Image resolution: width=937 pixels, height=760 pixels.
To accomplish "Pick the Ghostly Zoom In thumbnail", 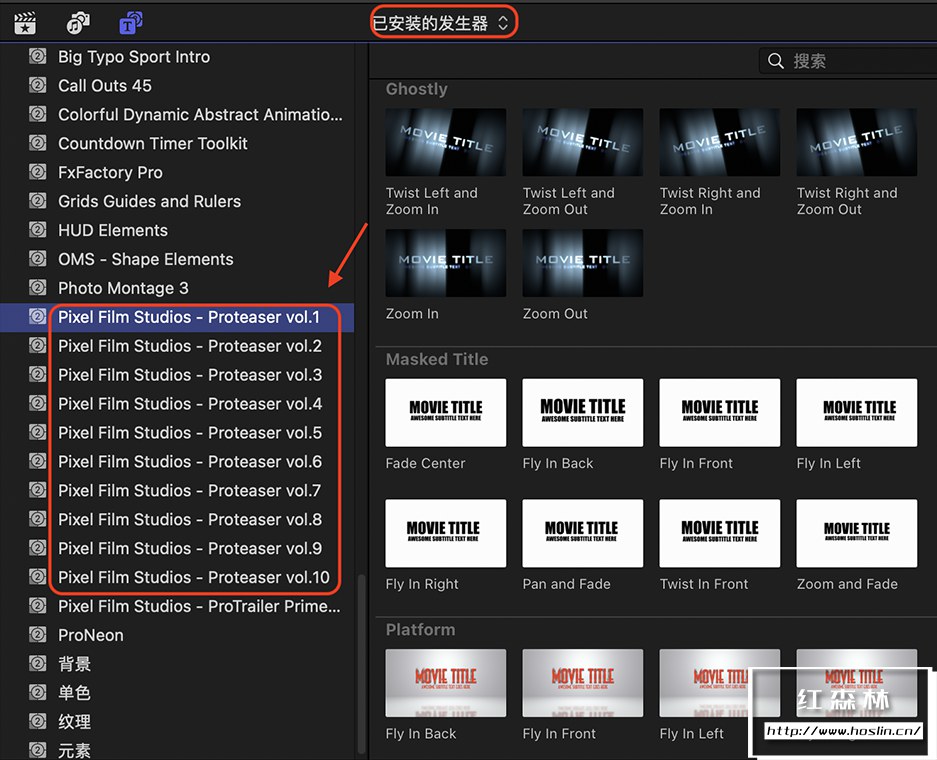I will pos(446,263).
